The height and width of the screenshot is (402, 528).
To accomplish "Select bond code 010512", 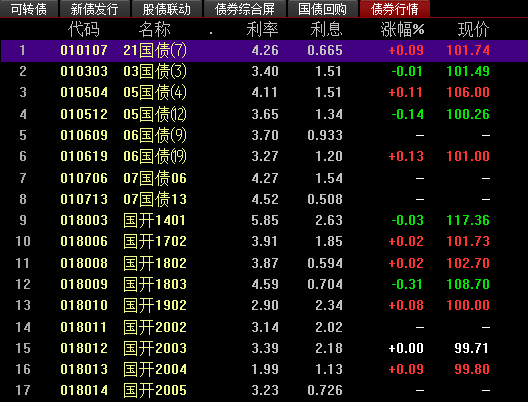I will coord(84,114).
